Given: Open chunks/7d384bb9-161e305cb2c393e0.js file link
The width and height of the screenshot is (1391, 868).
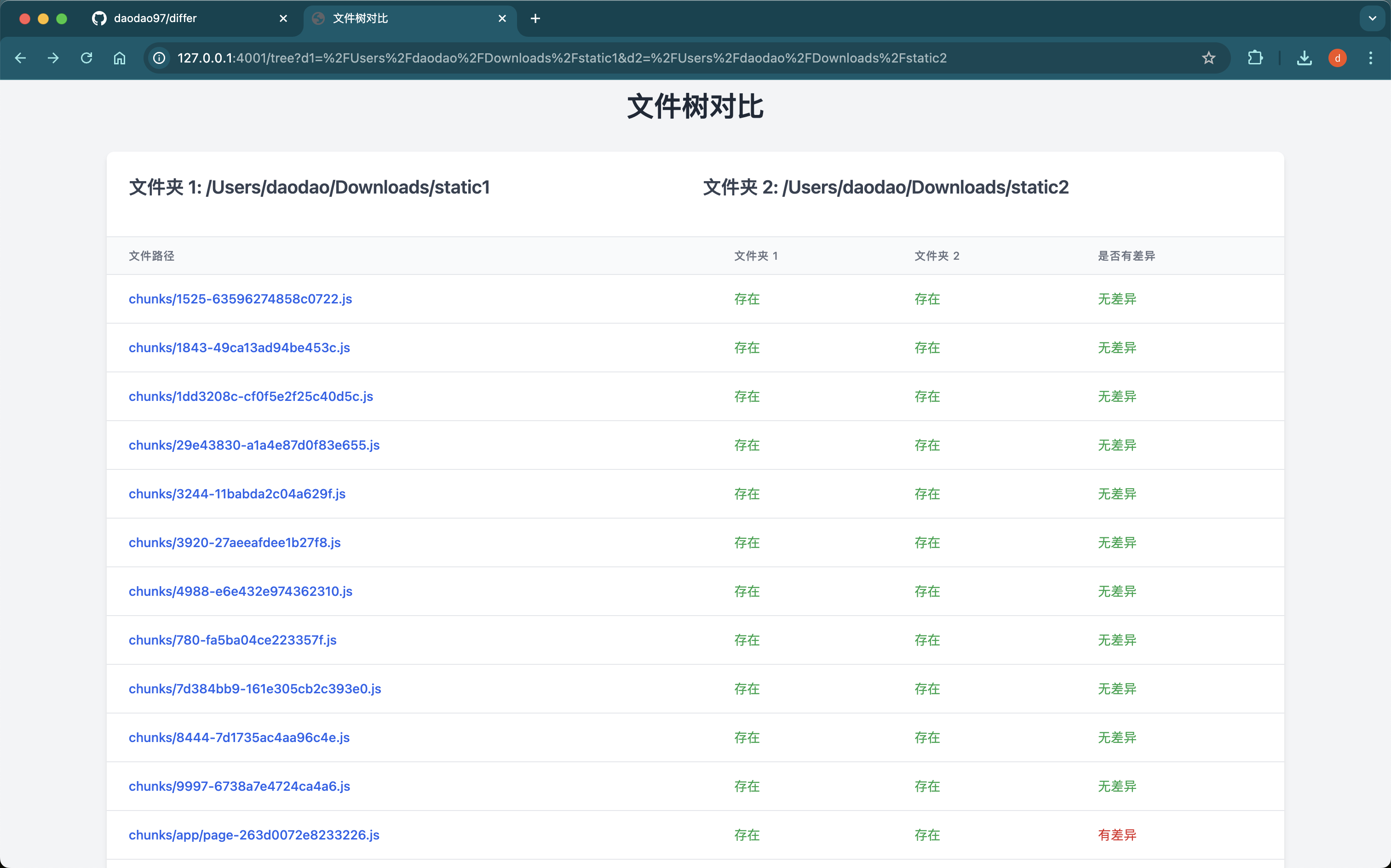Looking at the screenshot, I should point(254,688).
